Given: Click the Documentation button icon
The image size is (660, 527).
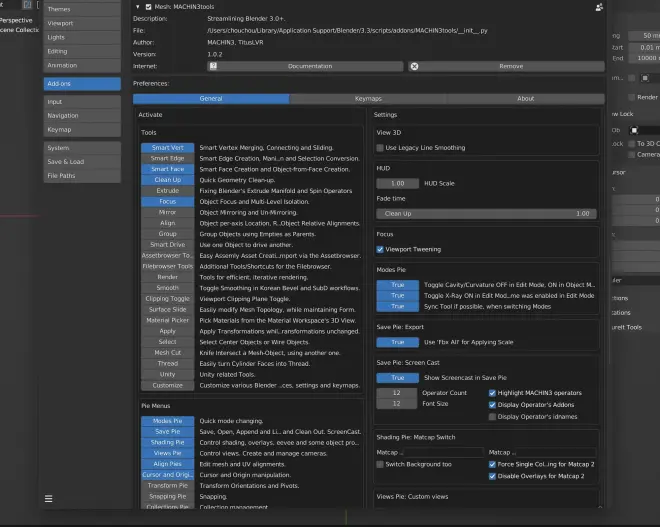Looking at the screenshot, I should click(x=214, y=66).
